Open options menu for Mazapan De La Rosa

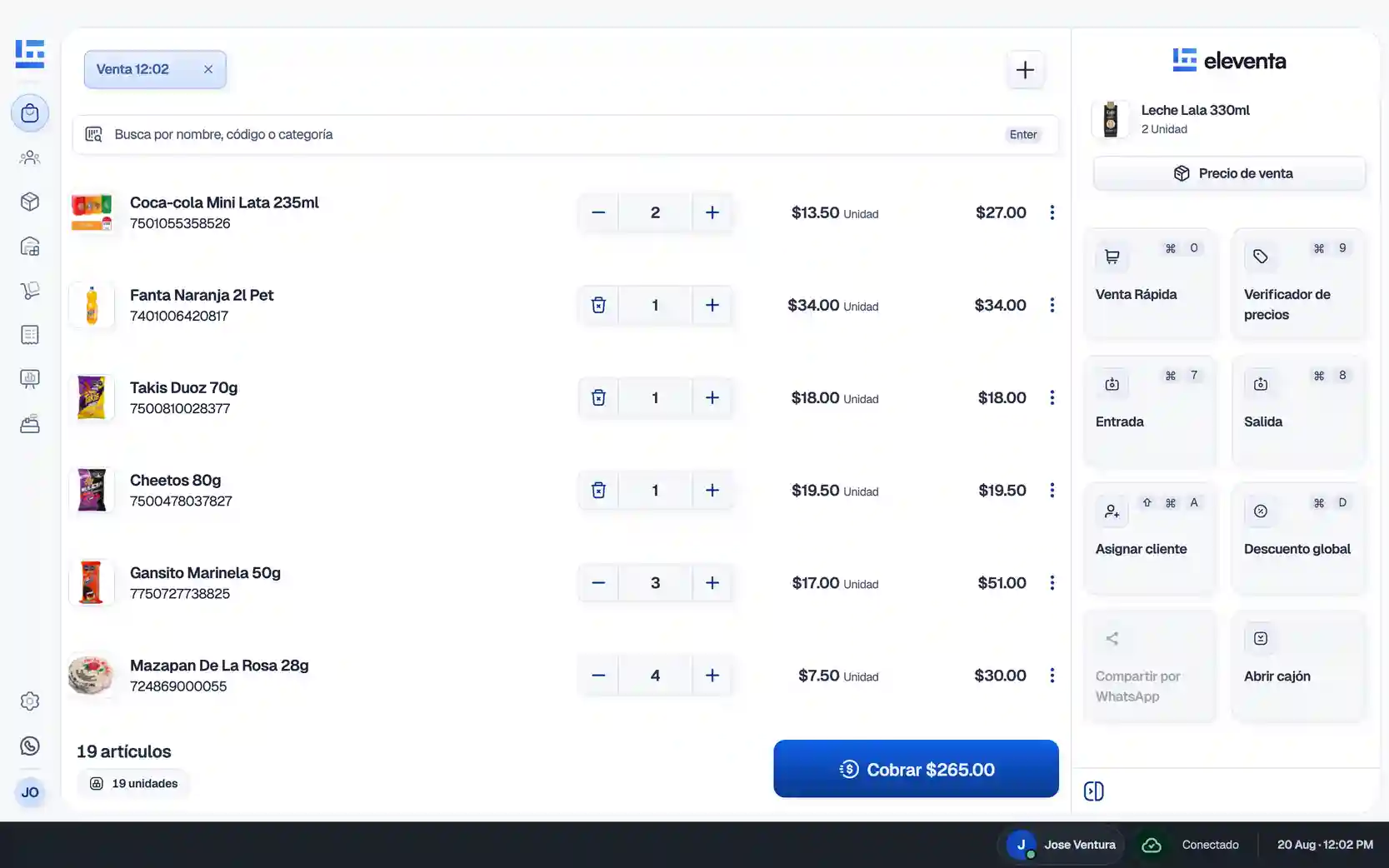click(1052, 675)
